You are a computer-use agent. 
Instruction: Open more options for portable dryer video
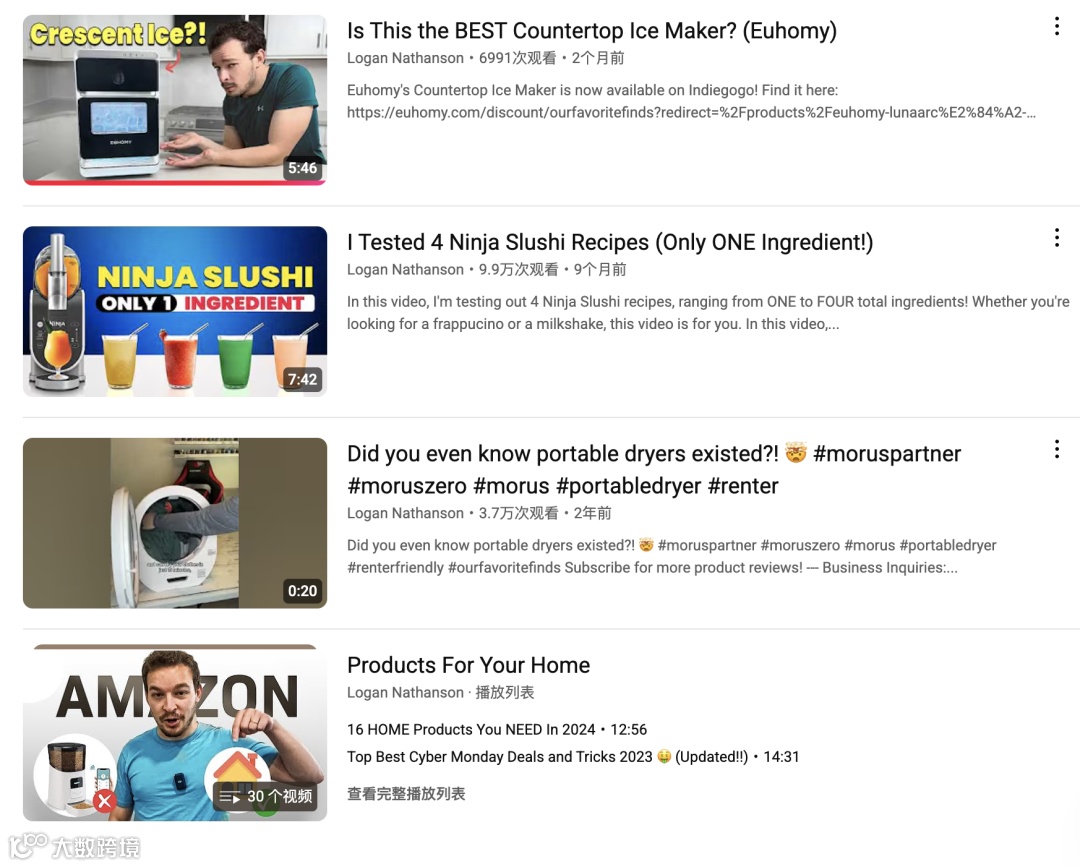(1056, 450)
